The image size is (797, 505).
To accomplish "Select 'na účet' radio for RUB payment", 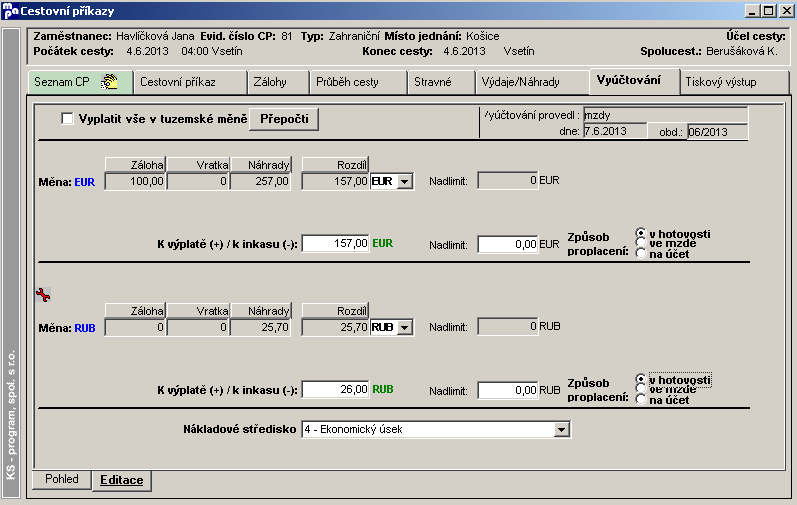I will click(640, 399).
